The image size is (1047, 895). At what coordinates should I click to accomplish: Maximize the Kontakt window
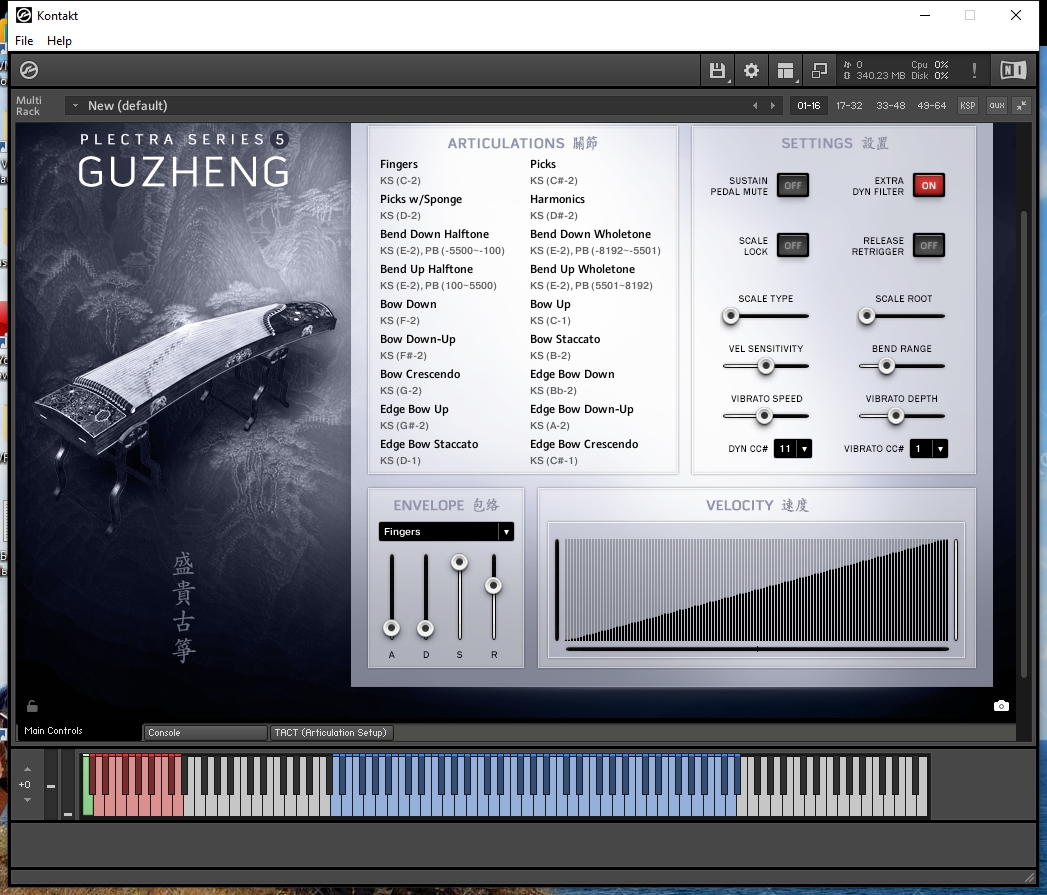tap(970, 15)
